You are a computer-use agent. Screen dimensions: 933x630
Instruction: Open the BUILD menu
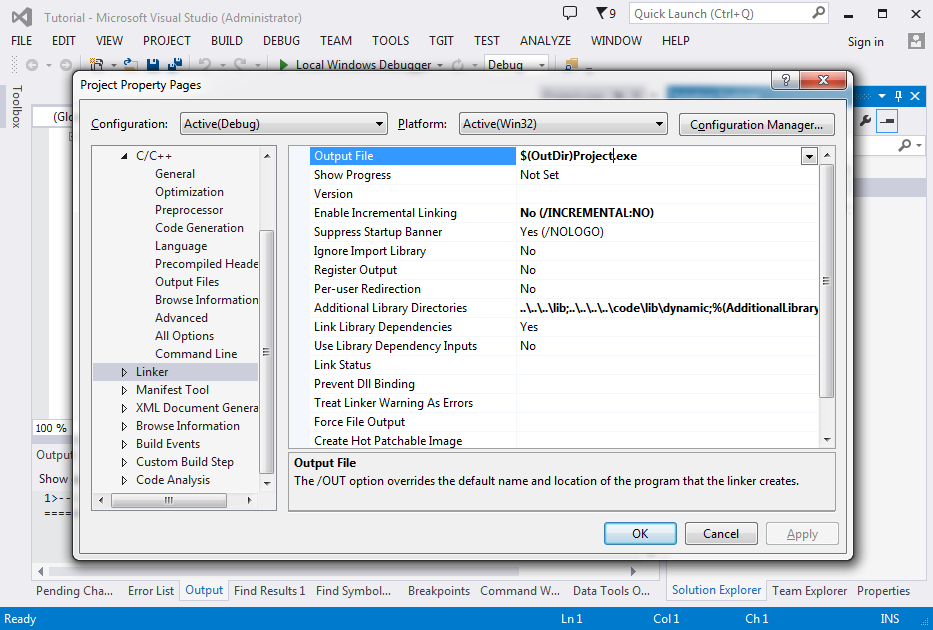(227, 40)
